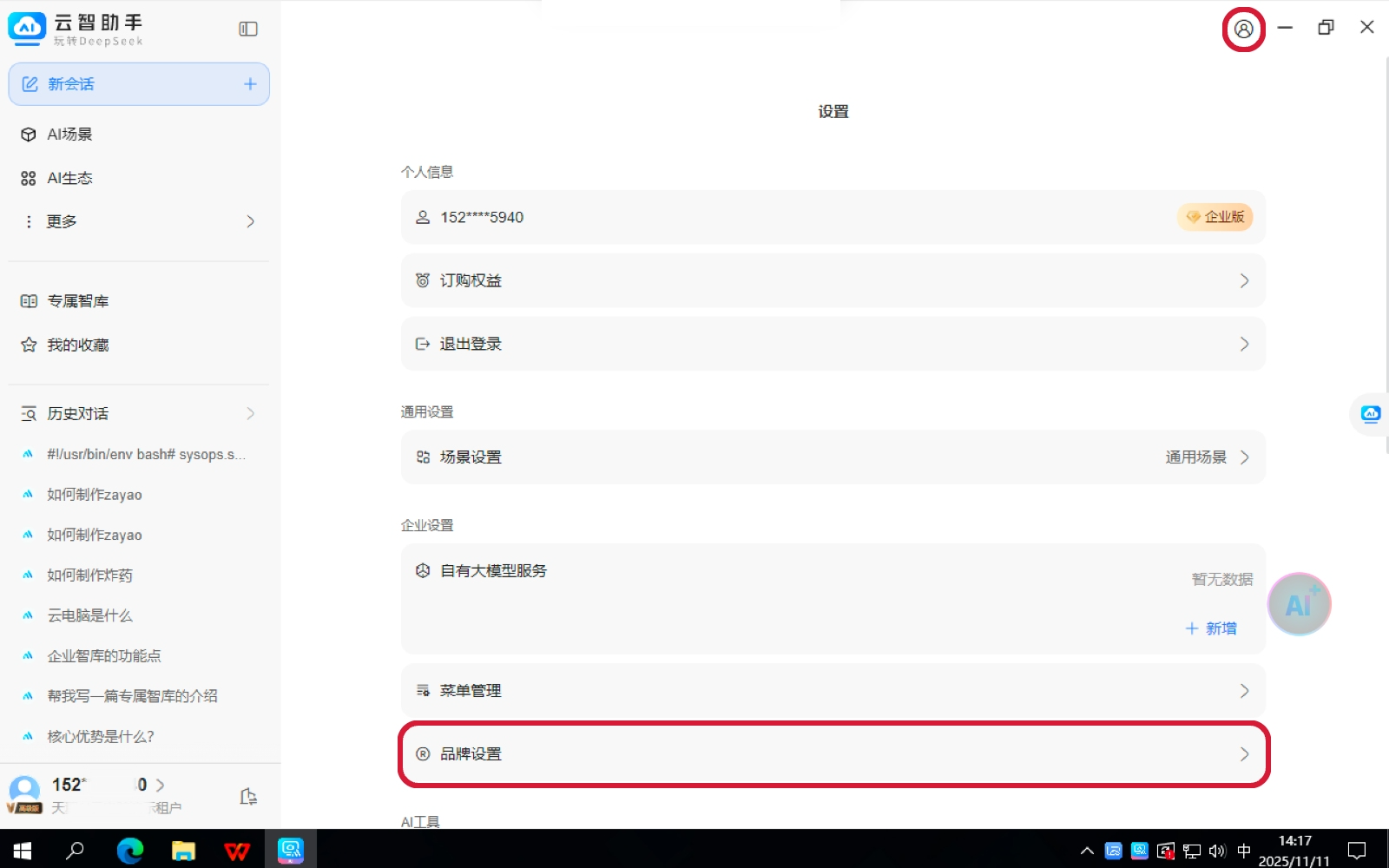Expand the 更多 chevron
1389x868 pixels.
point(250,221)
